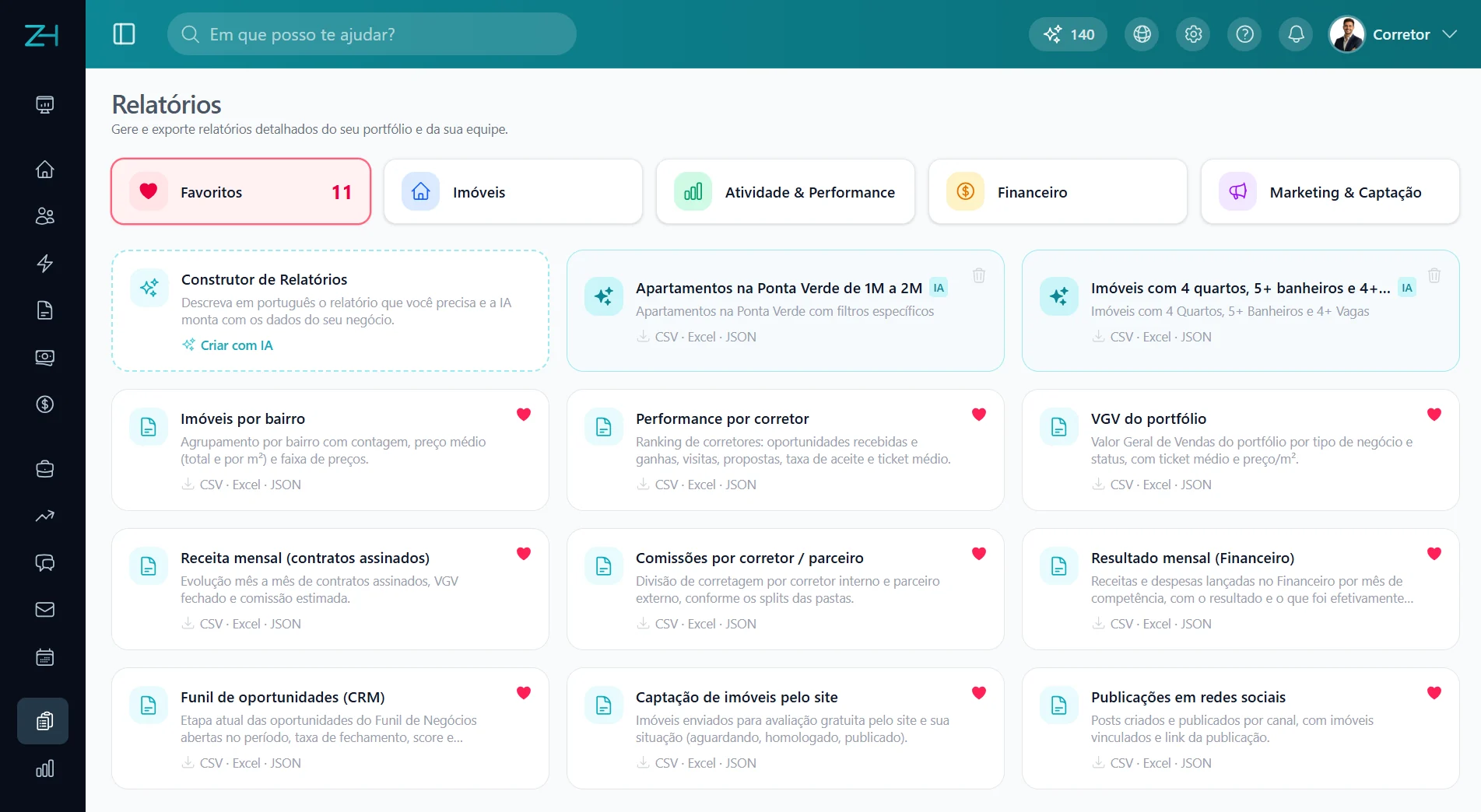Click the help question mark icon

coord(1244,34)
